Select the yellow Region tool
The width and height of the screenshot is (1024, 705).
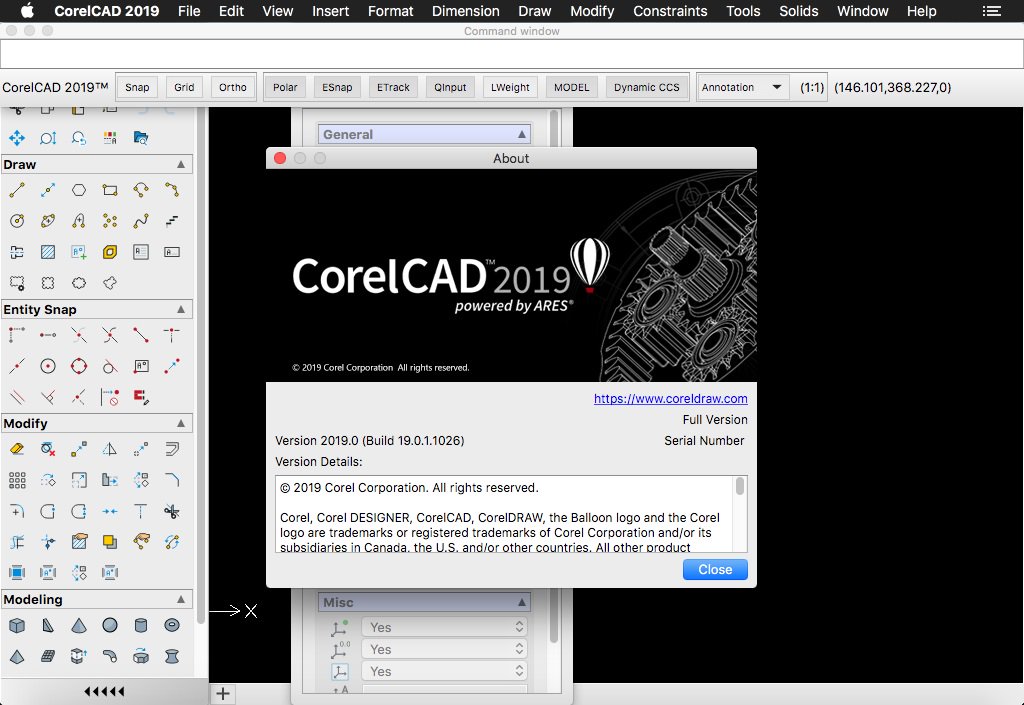pyautogui.click(x=110, y=252)
